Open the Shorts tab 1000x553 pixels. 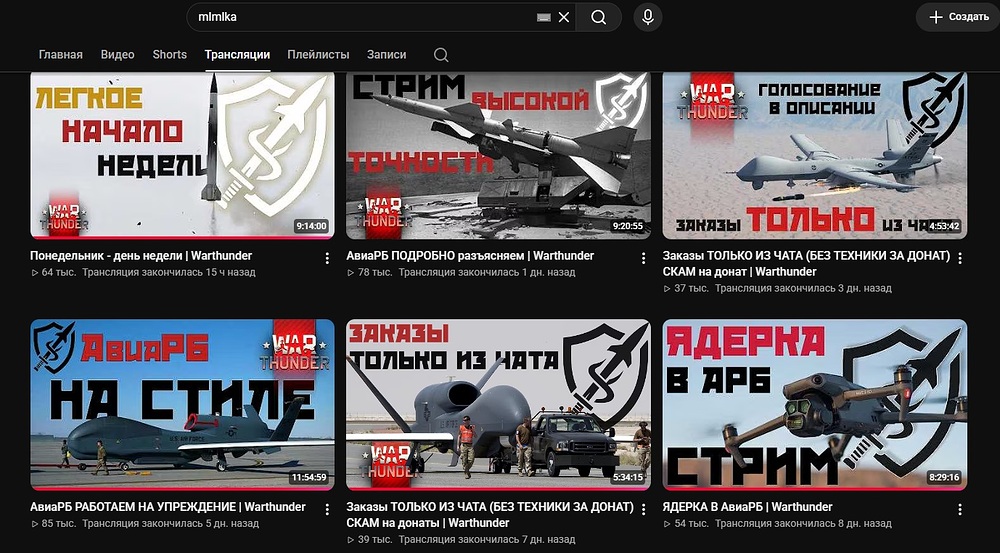(170, 55)
